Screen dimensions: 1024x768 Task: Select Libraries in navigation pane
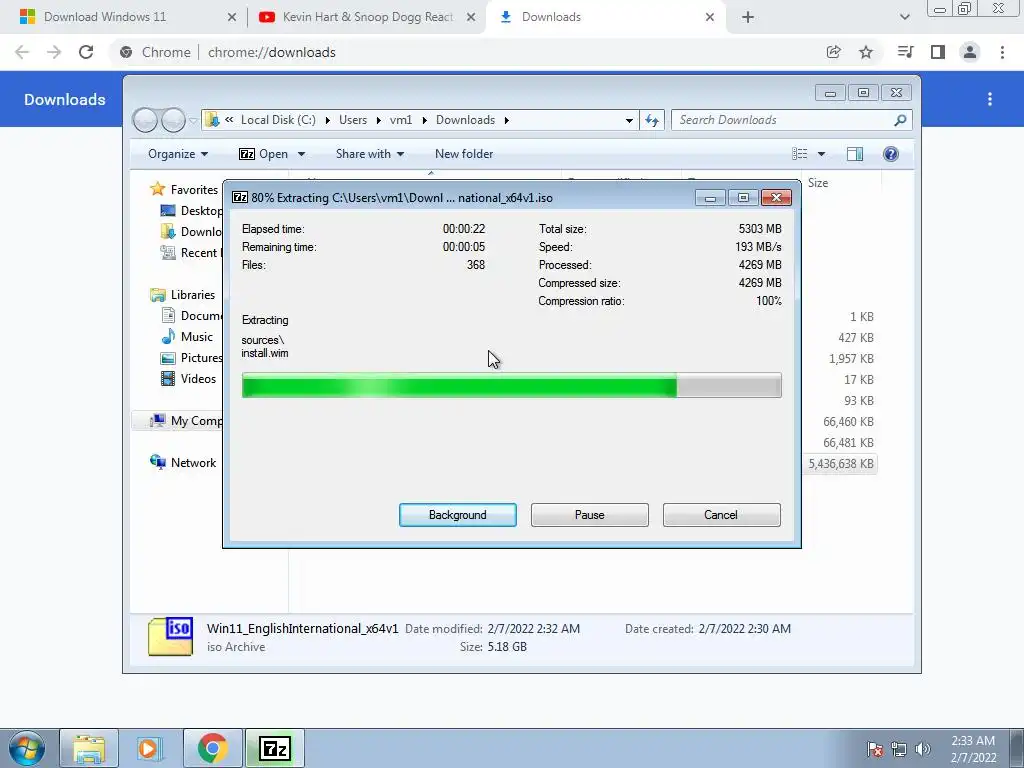183,295
